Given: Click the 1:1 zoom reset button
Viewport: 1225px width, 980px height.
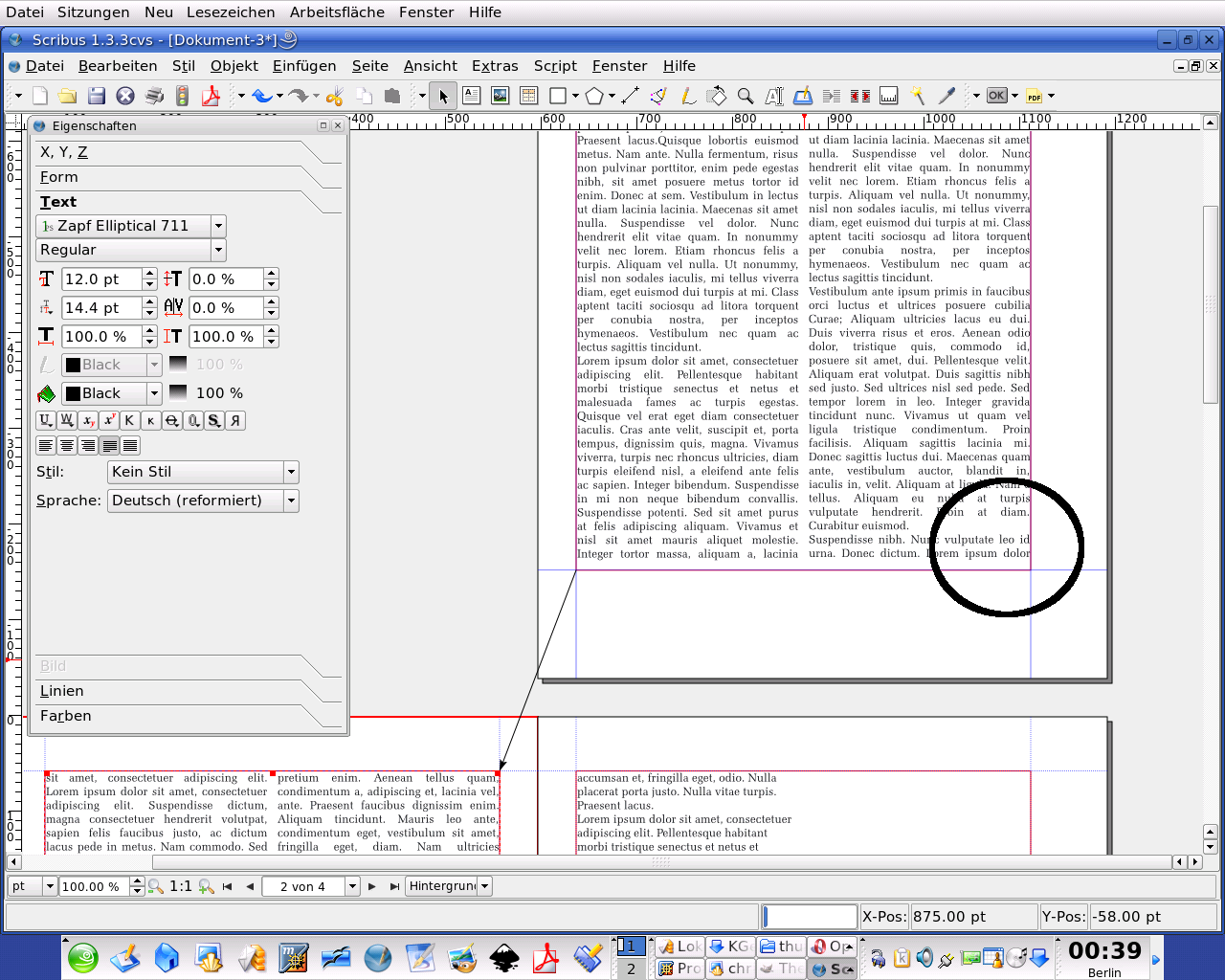Looking at the screenshot, I should tap(180, 886).
